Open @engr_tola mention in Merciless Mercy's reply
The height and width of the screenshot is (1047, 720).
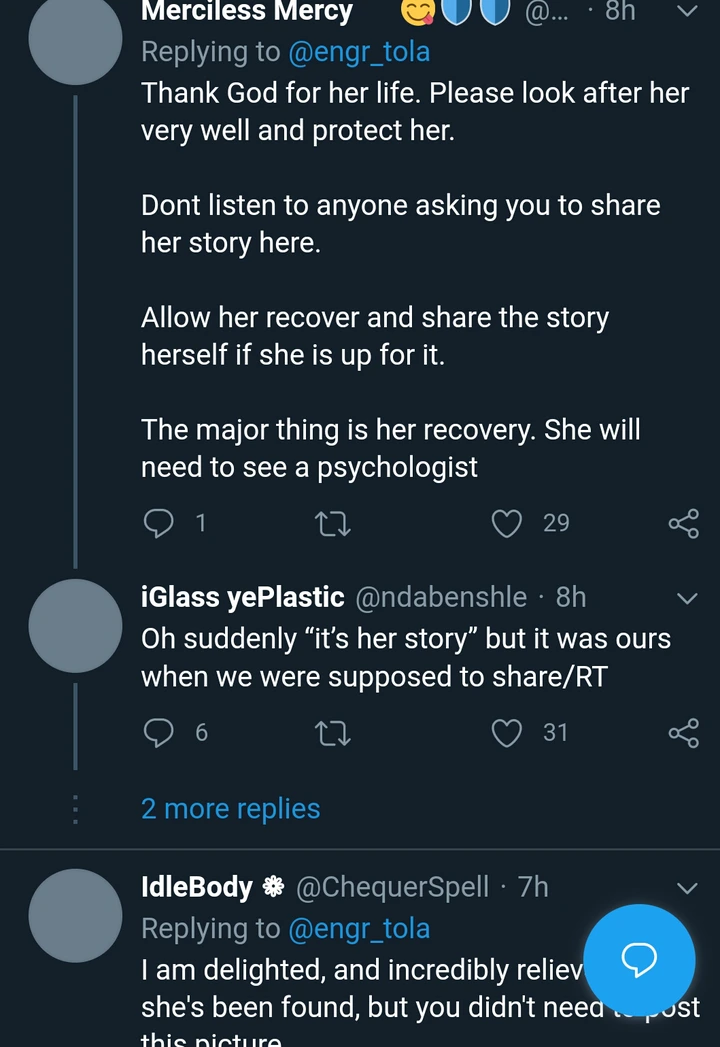359,51
